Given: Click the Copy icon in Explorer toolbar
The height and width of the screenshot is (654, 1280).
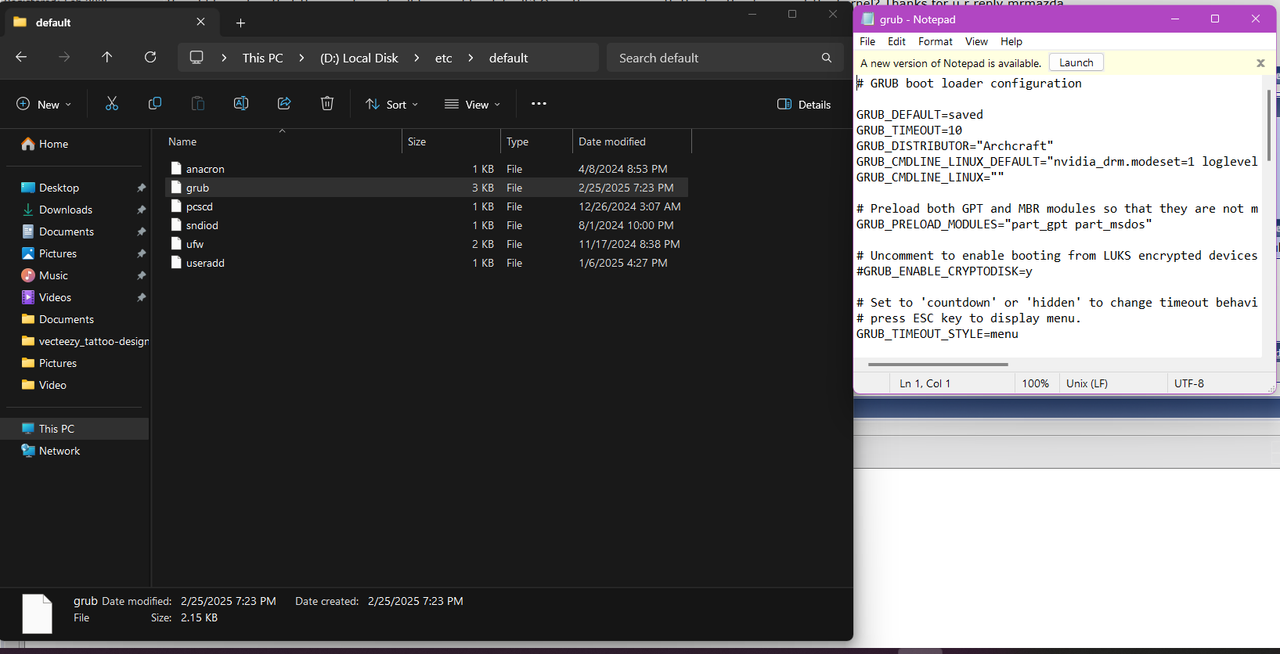Looking at the screenshot, I should [155, 104].
